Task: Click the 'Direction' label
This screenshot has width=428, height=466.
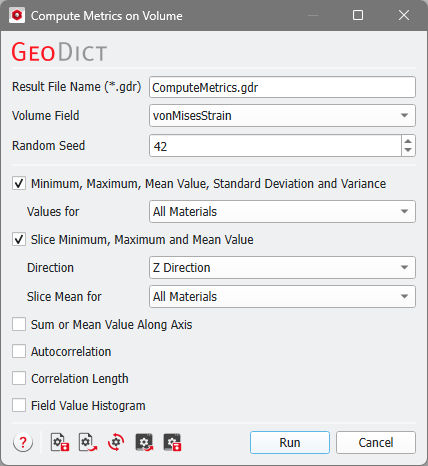Action: [x=50, y=267]
